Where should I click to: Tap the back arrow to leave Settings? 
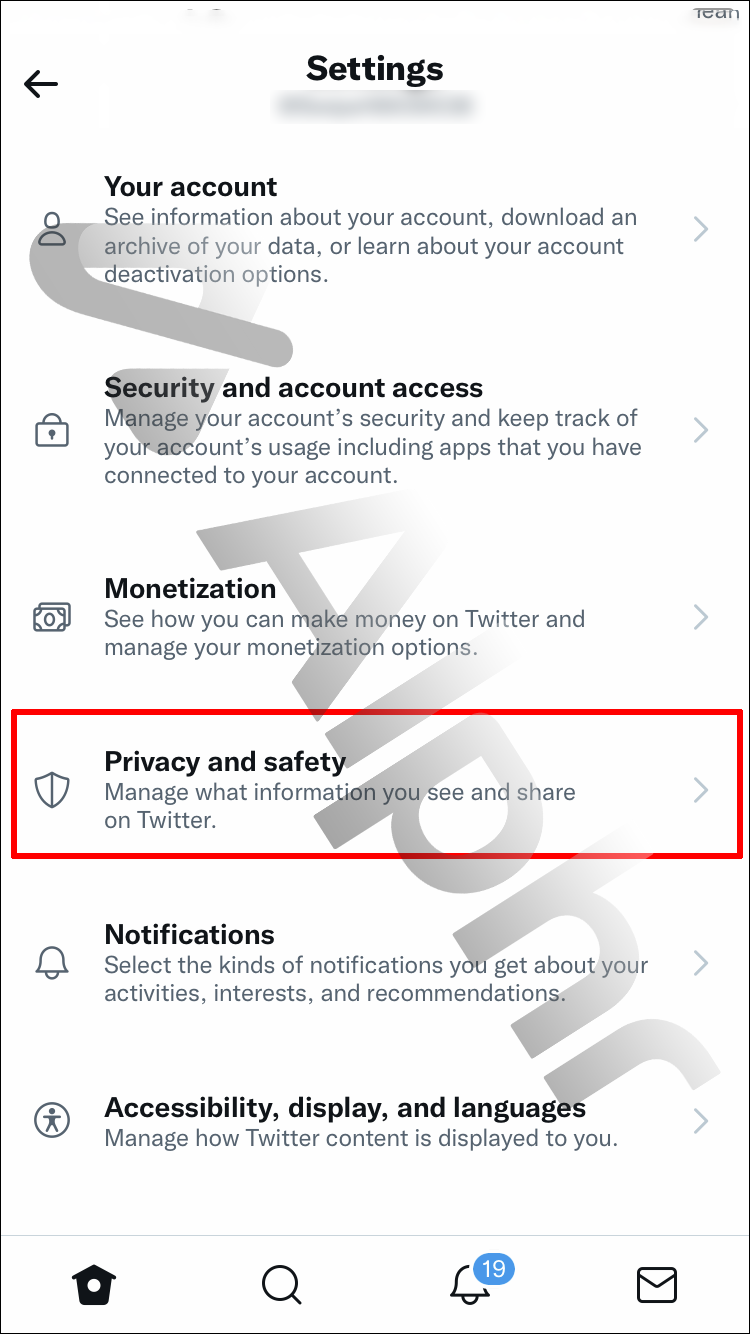40,84
